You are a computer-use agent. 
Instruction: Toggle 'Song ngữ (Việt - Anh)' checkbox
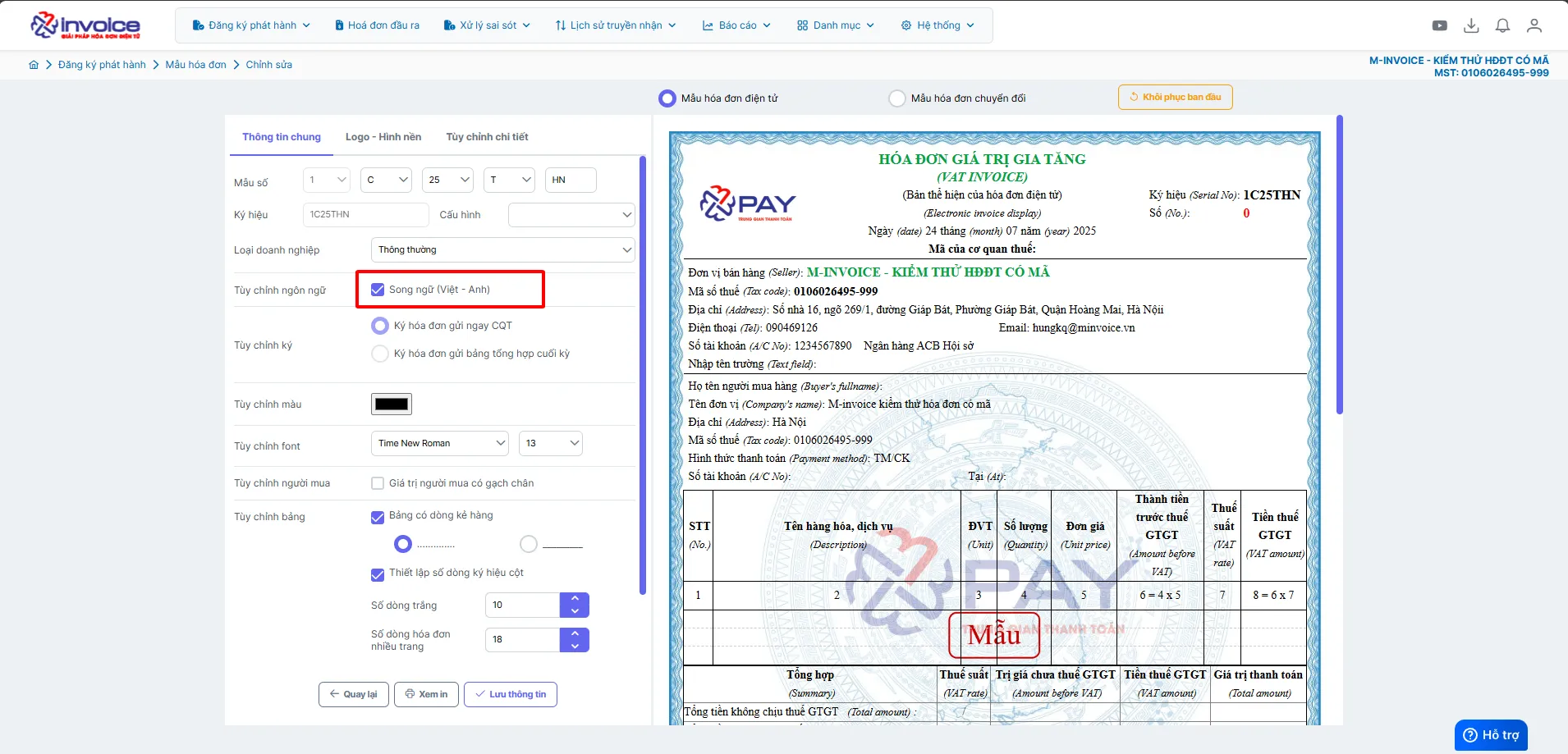coord(378,290)
